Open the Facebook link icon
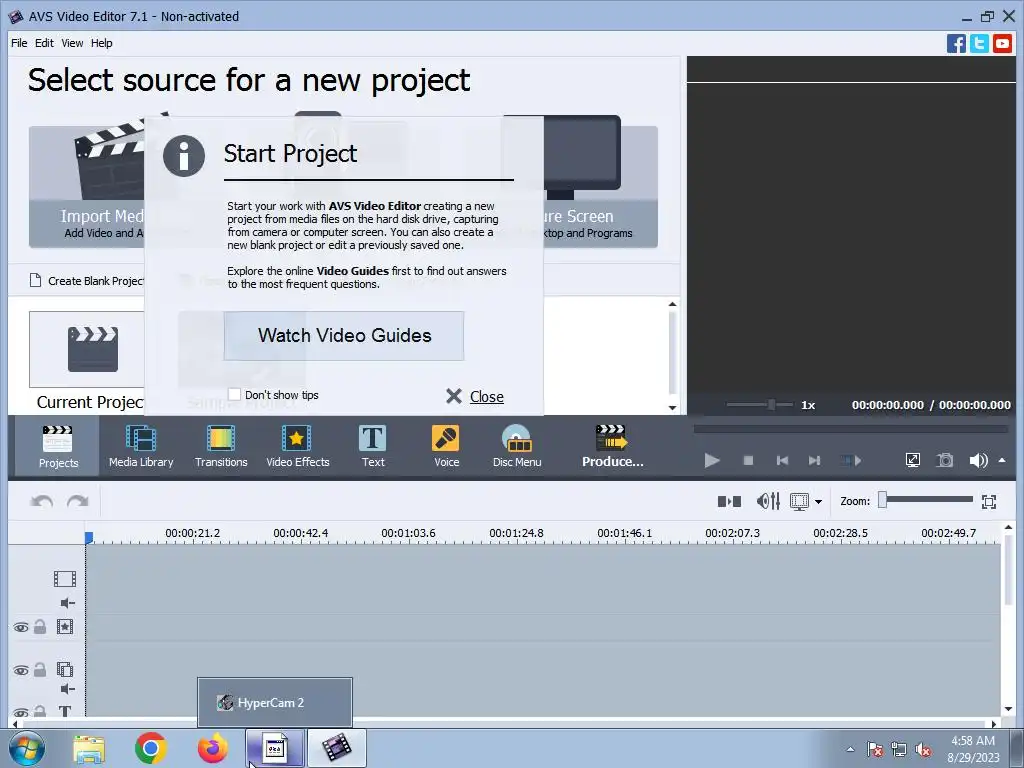This screenshot has height=768, width=1024. coord(956,44)
